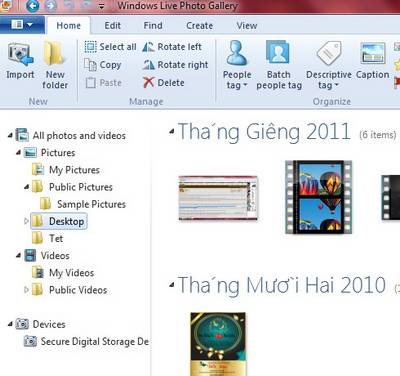
Task: Expand the Desktop folder in the tree
Action: pyautogui.click(x=26, y=221)
